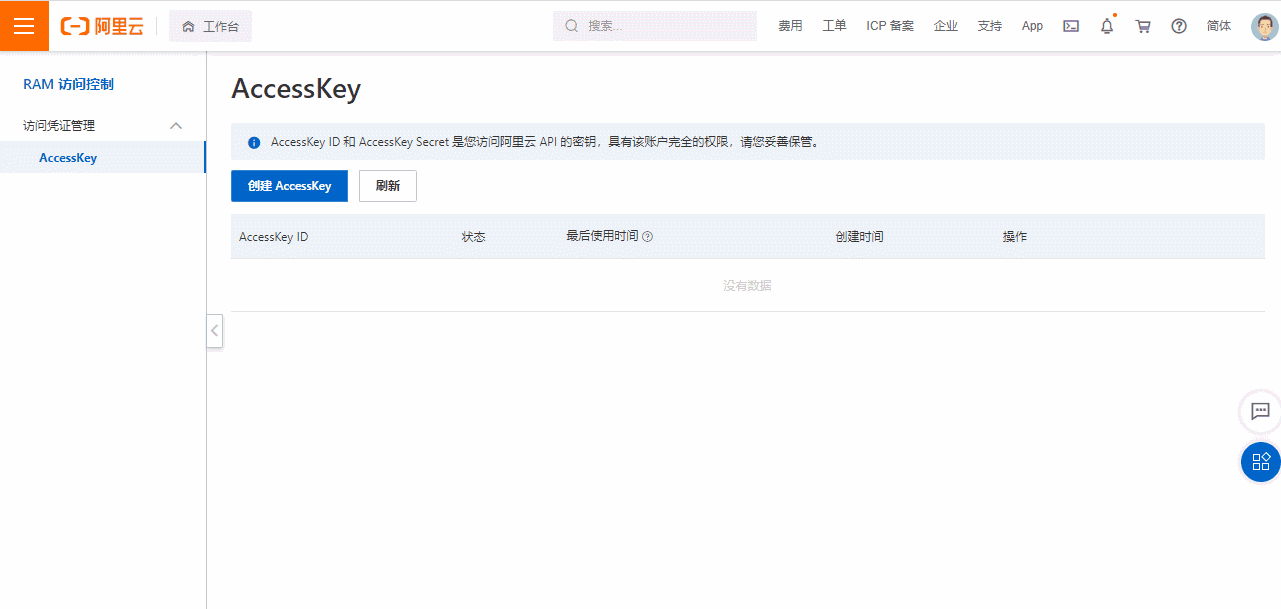Screen dimensions: 1281x609
Task: Click the Alibaba Cloud logo
Action: coord(100,26)
